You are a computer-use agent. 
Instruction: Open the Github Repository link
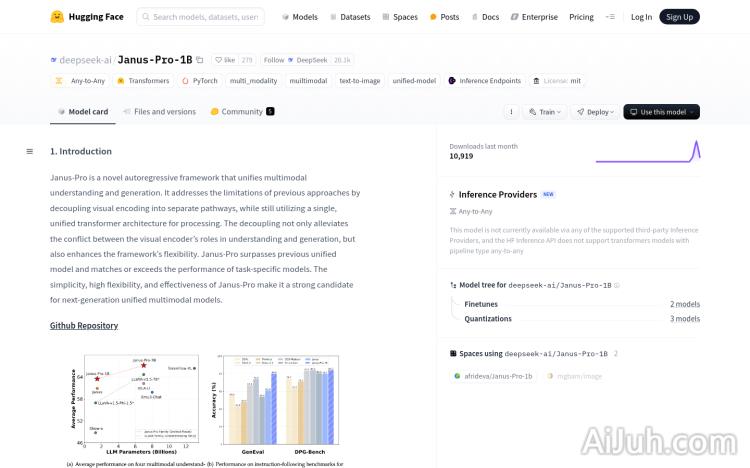point(84,325)
